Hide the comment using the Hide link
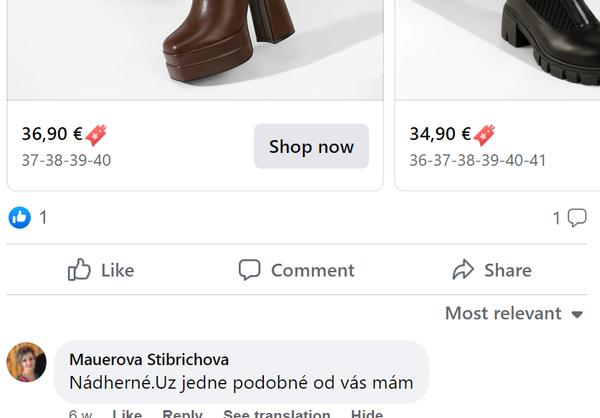The height and width of the screenshot is (418, 600). 366,413
